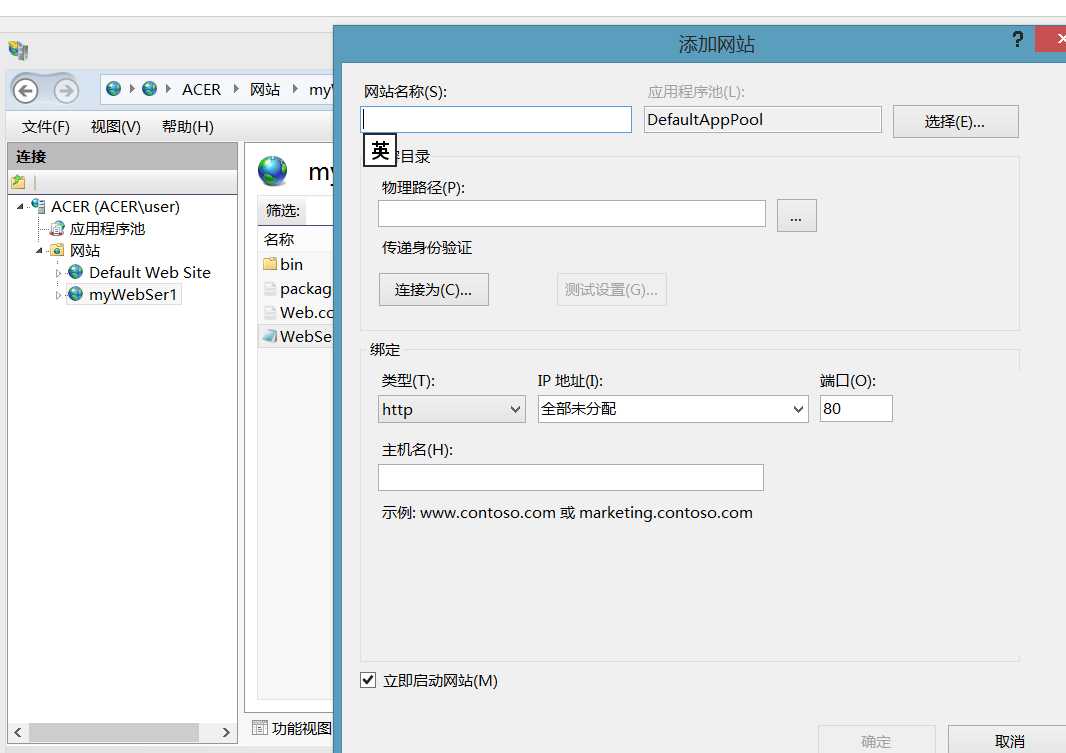Click the Web.config file icon in list
The image size is (1066, 753).
pos(270,313)
